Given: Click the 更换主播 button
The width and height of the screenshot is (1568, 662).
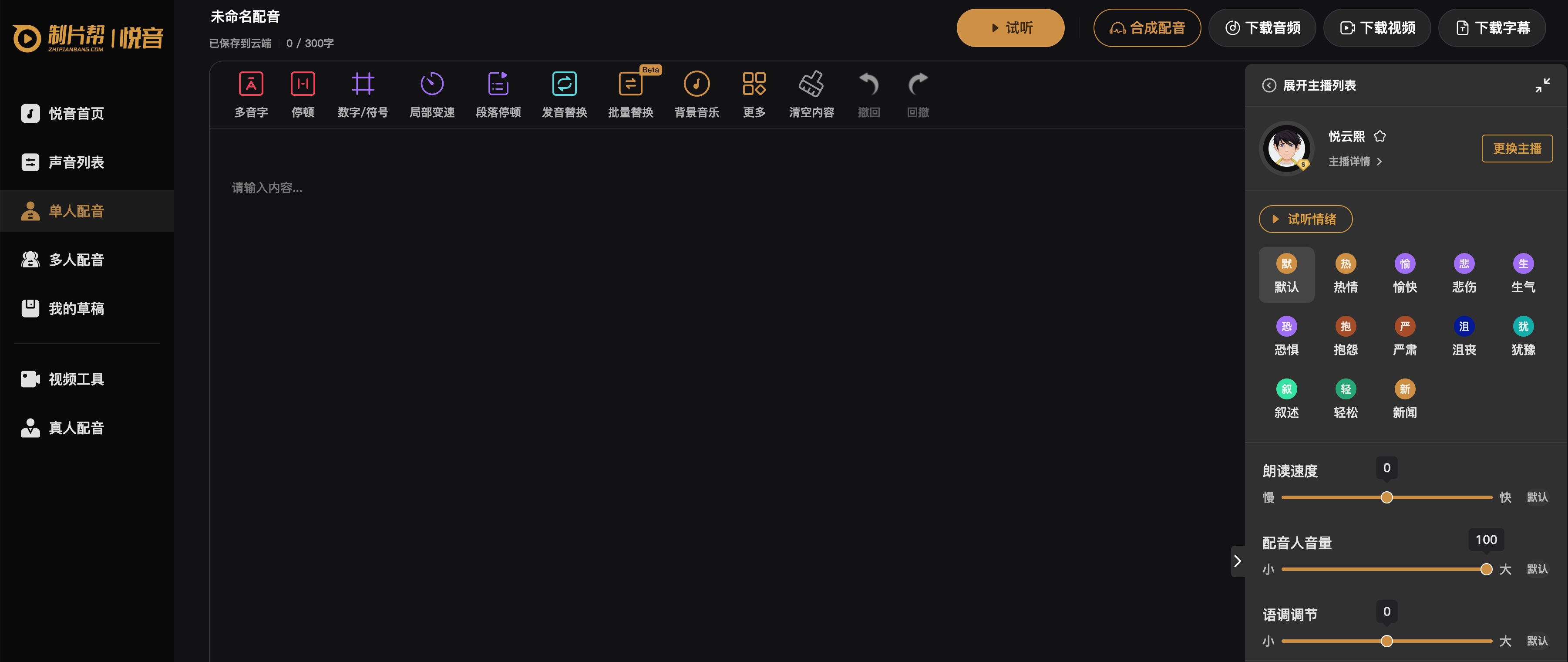Looking at the screenshot, I should click(x=1516, y=149).
